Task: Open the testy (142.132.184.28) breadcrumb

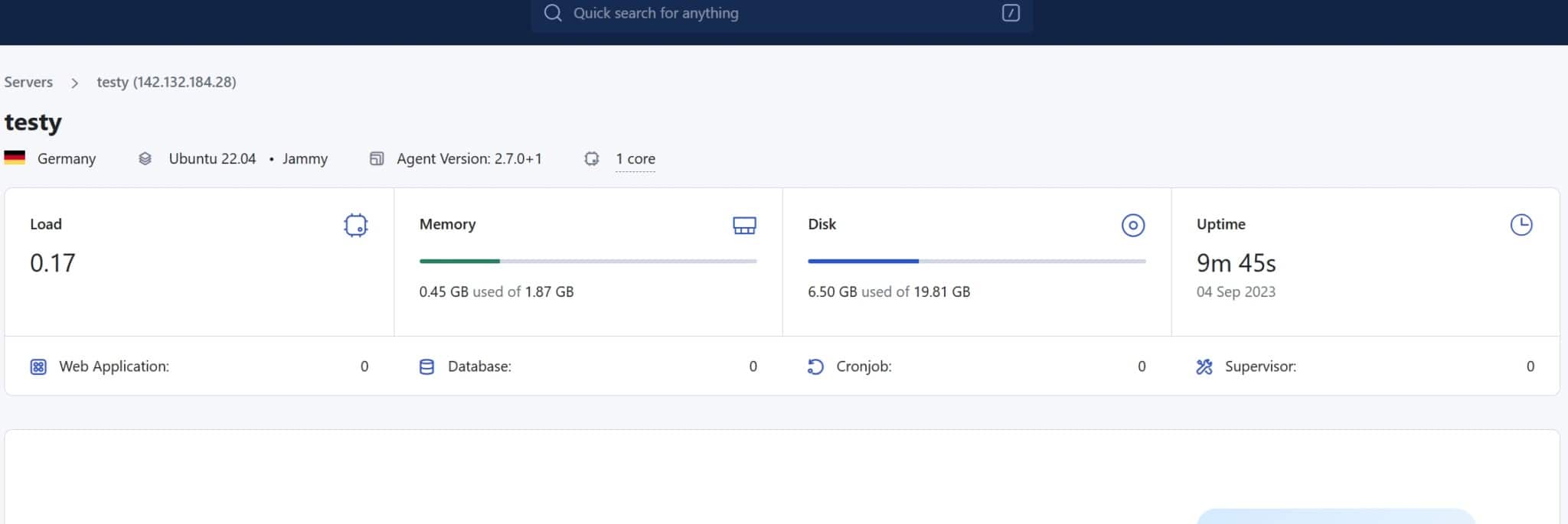Action: pos(166,82)
